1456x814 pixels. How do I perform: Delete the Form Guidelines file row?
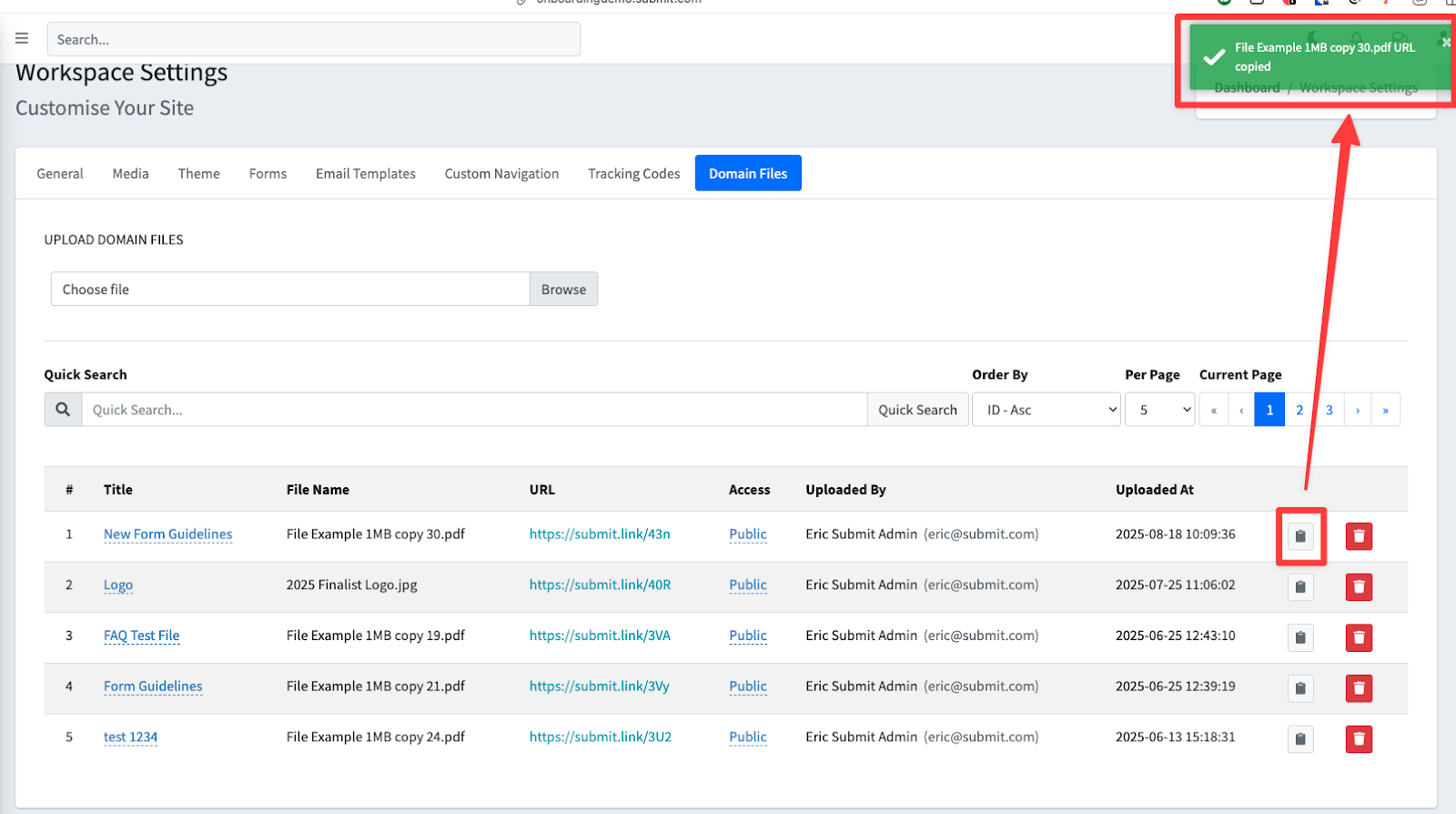[1359, 688]
